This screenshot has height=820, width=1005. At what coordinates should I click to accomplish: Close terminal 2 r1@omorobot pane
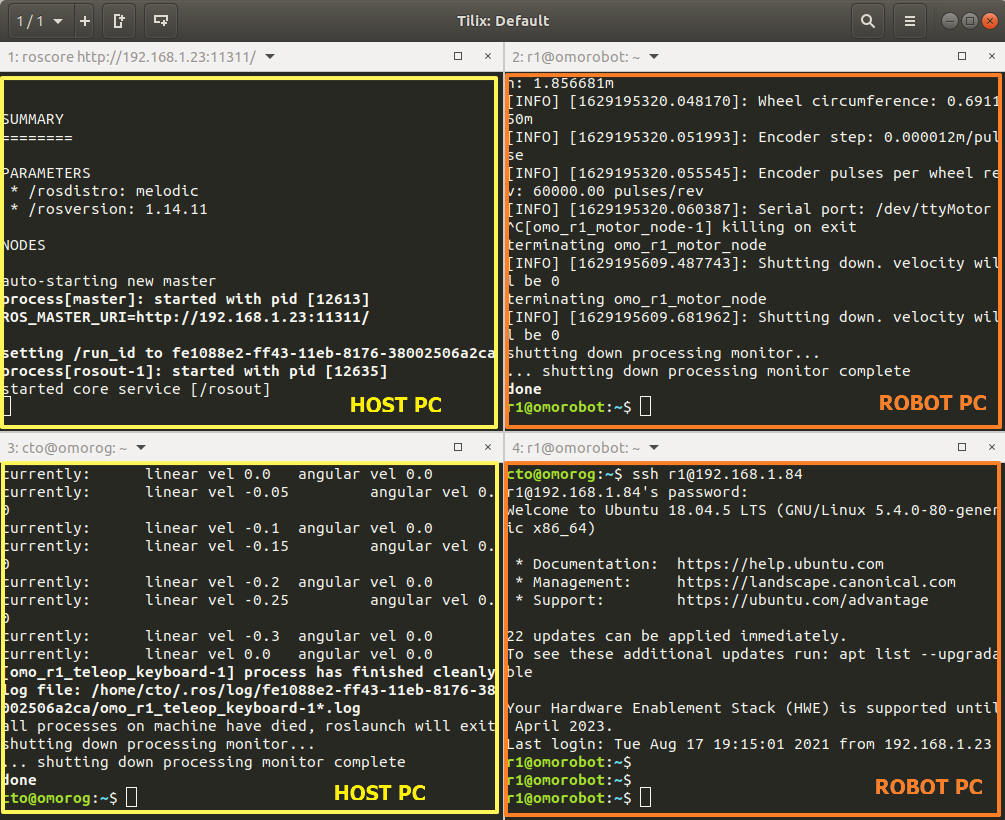(992, 56)
